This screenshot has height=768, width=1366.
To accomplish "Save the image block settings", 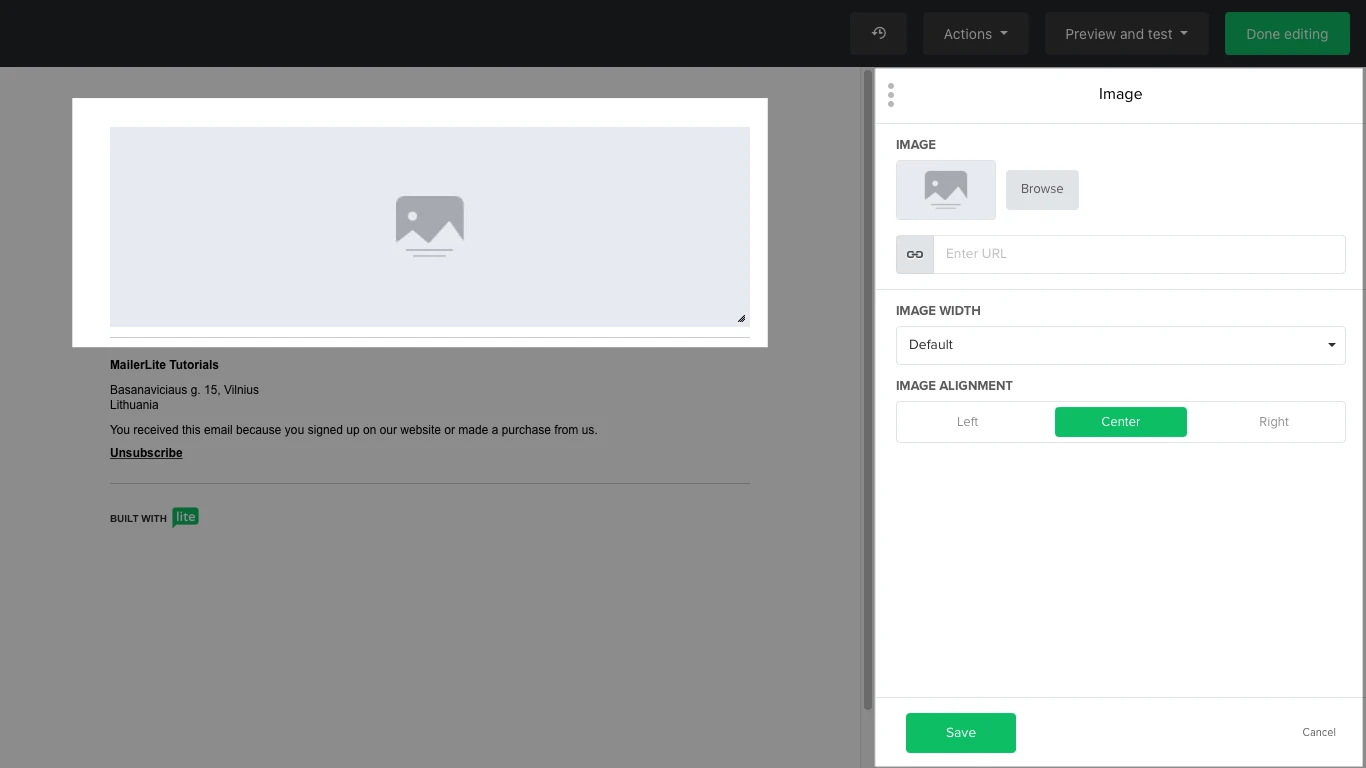I will pyautogui.click(x=960, y=733).
